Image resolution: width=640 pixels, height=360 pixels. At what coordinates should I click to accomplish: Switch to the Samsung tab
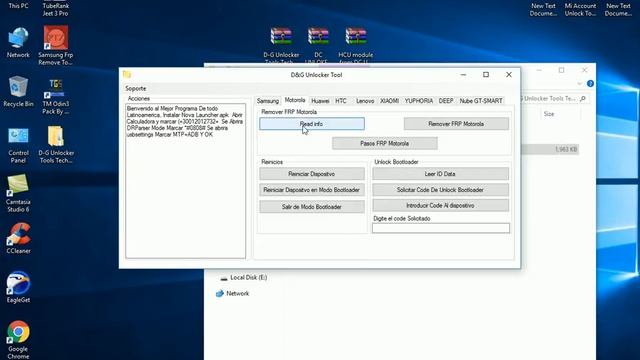click(x=268, y=101)
